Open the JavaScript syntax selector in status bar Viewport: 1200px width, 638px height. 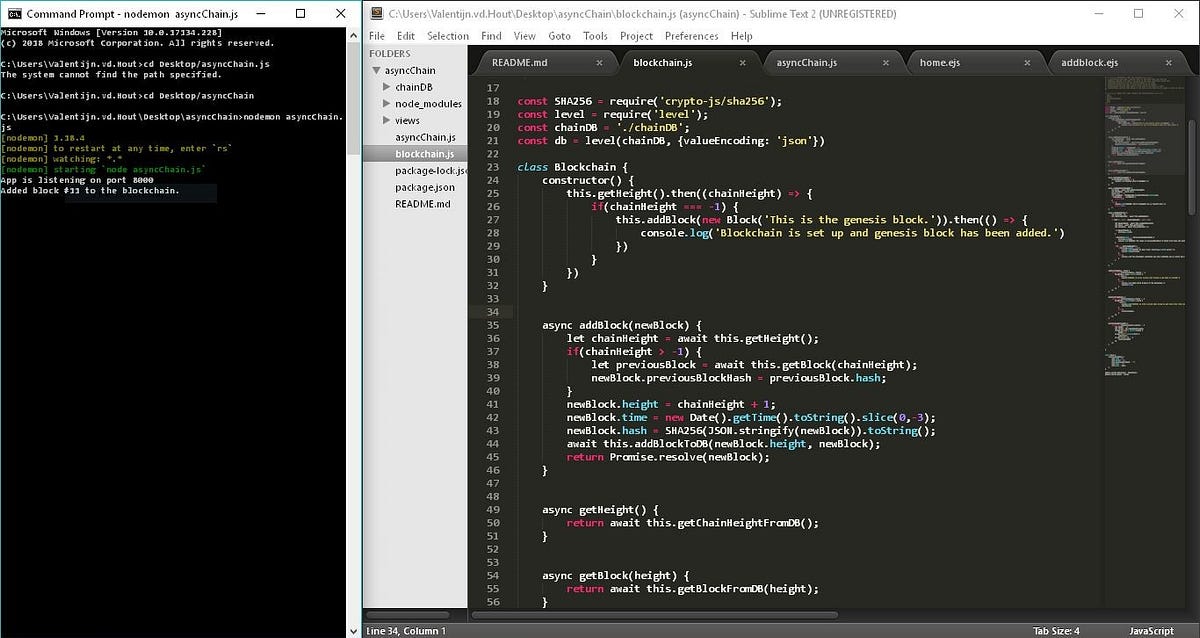pyautogui.click(x=1150, y=631)
